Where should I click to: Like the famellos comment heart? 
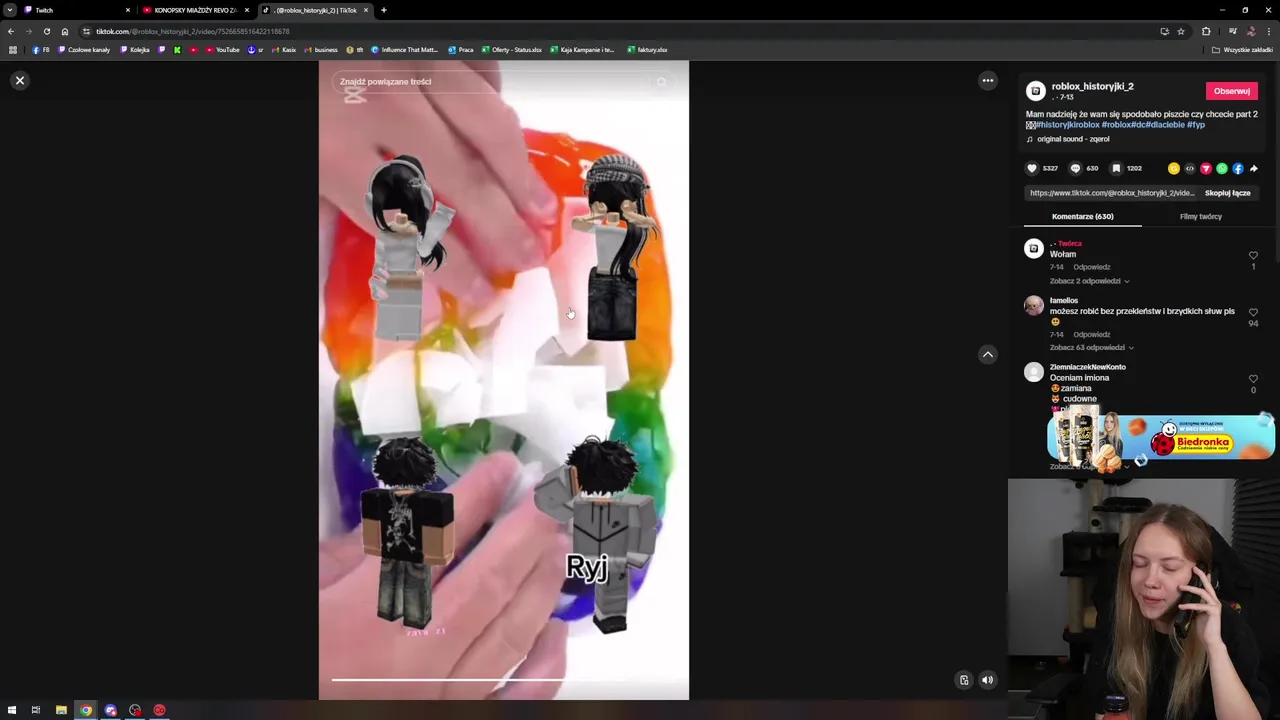1253,313
